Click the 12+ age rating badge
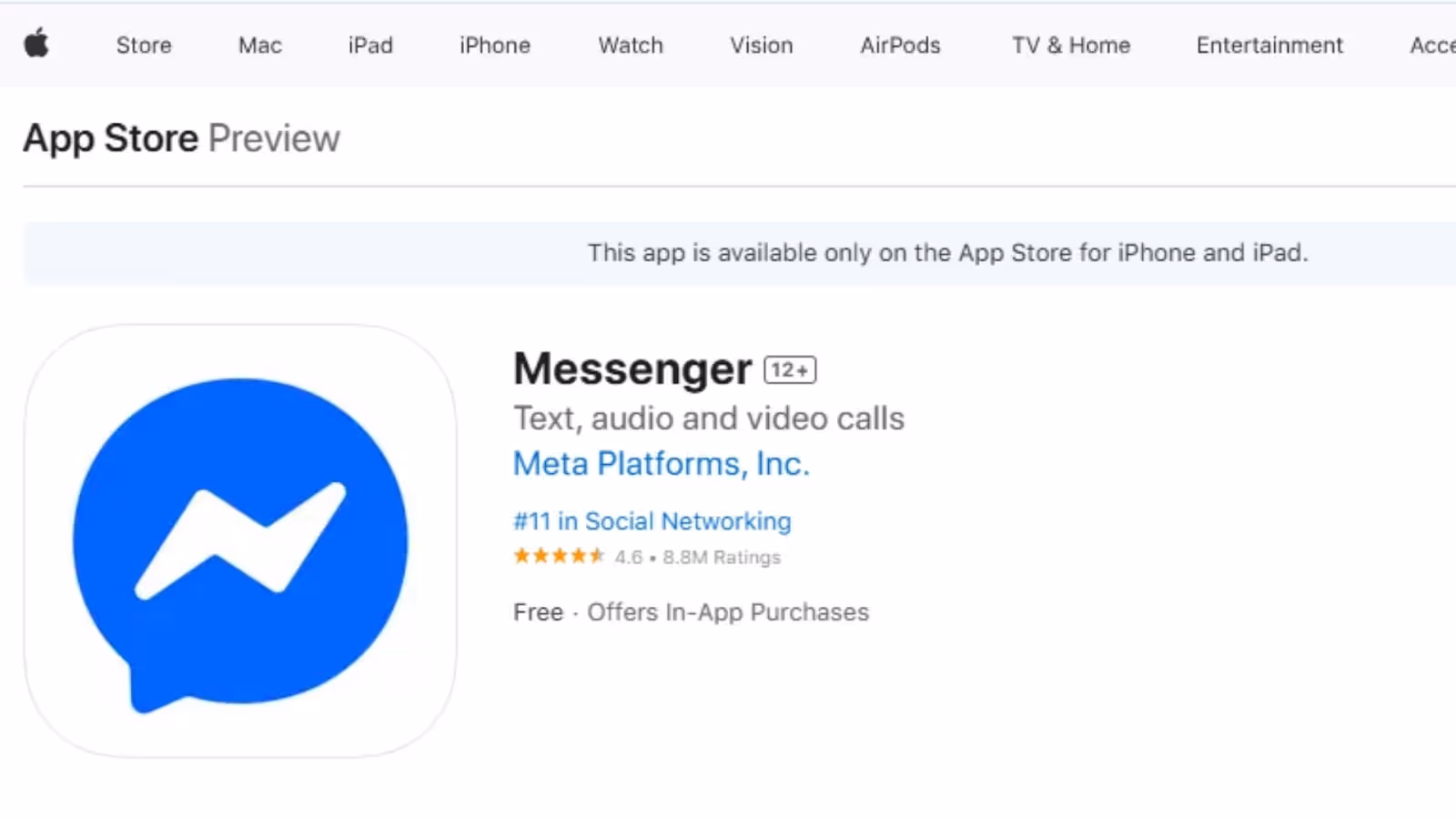 pyautogui.click(x=790, y=369)
